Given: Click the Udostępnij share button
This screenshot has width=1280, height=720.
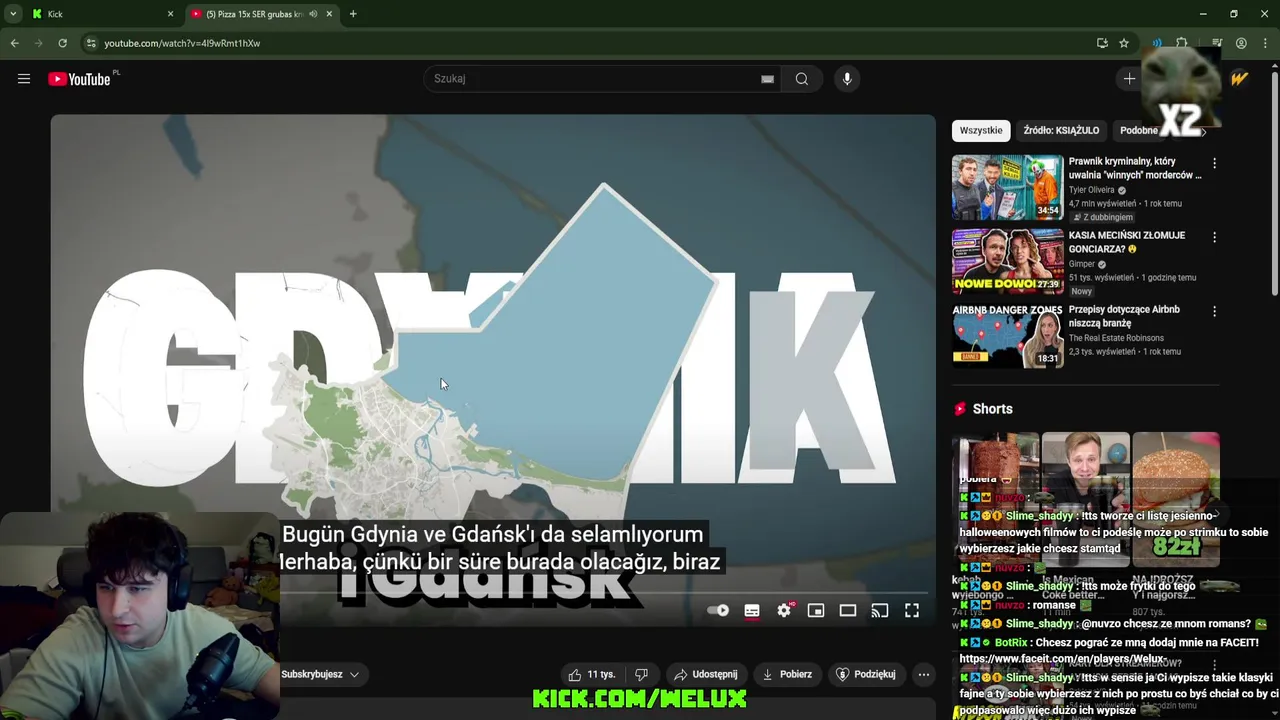Looking at the screenshot, I should point(706,674).
